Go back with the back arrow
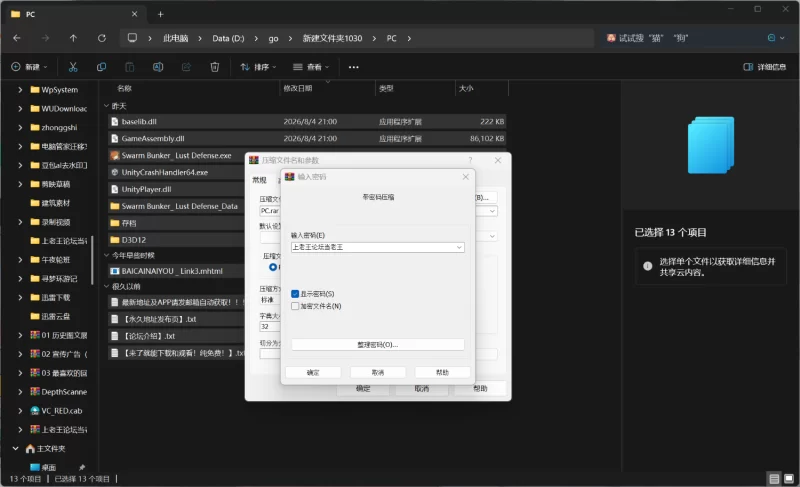The width and height of the screenshot is (800, 487). point(17,38)
